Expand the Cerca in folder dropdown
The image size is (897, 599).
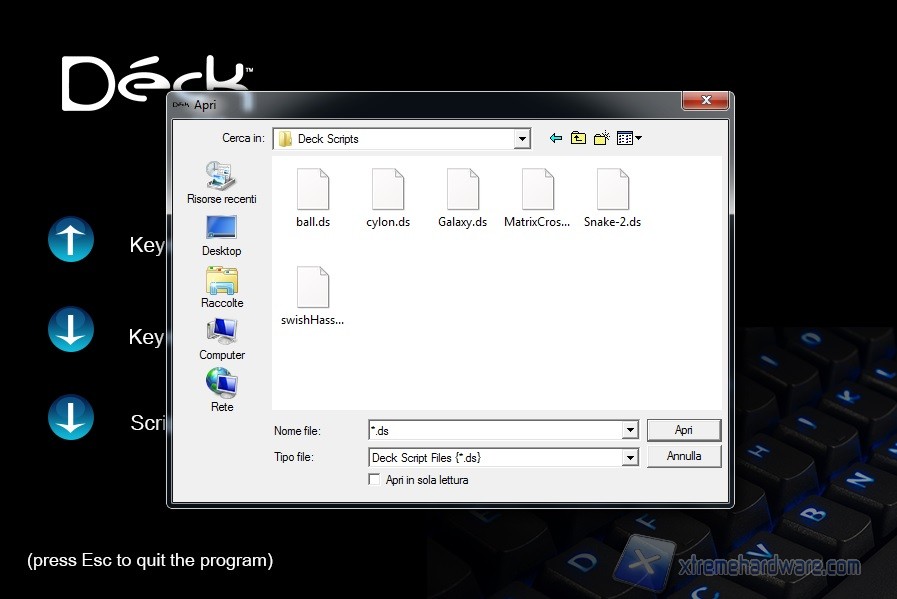(522, 139)
